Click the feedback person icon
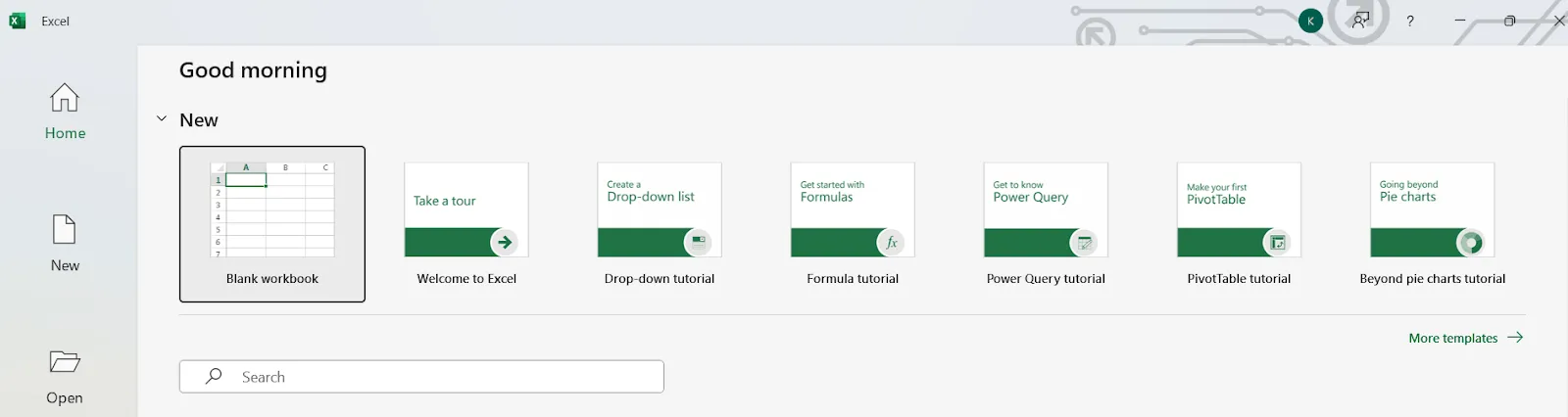Viewport: 1568px width, 417px height. 1360,21
